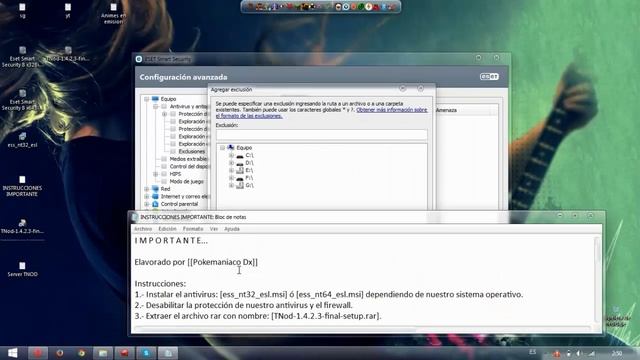The height and width of the screenshot is (360, 640).
Task: Switch to Notepad taskbar button
Action: (168, 353)
